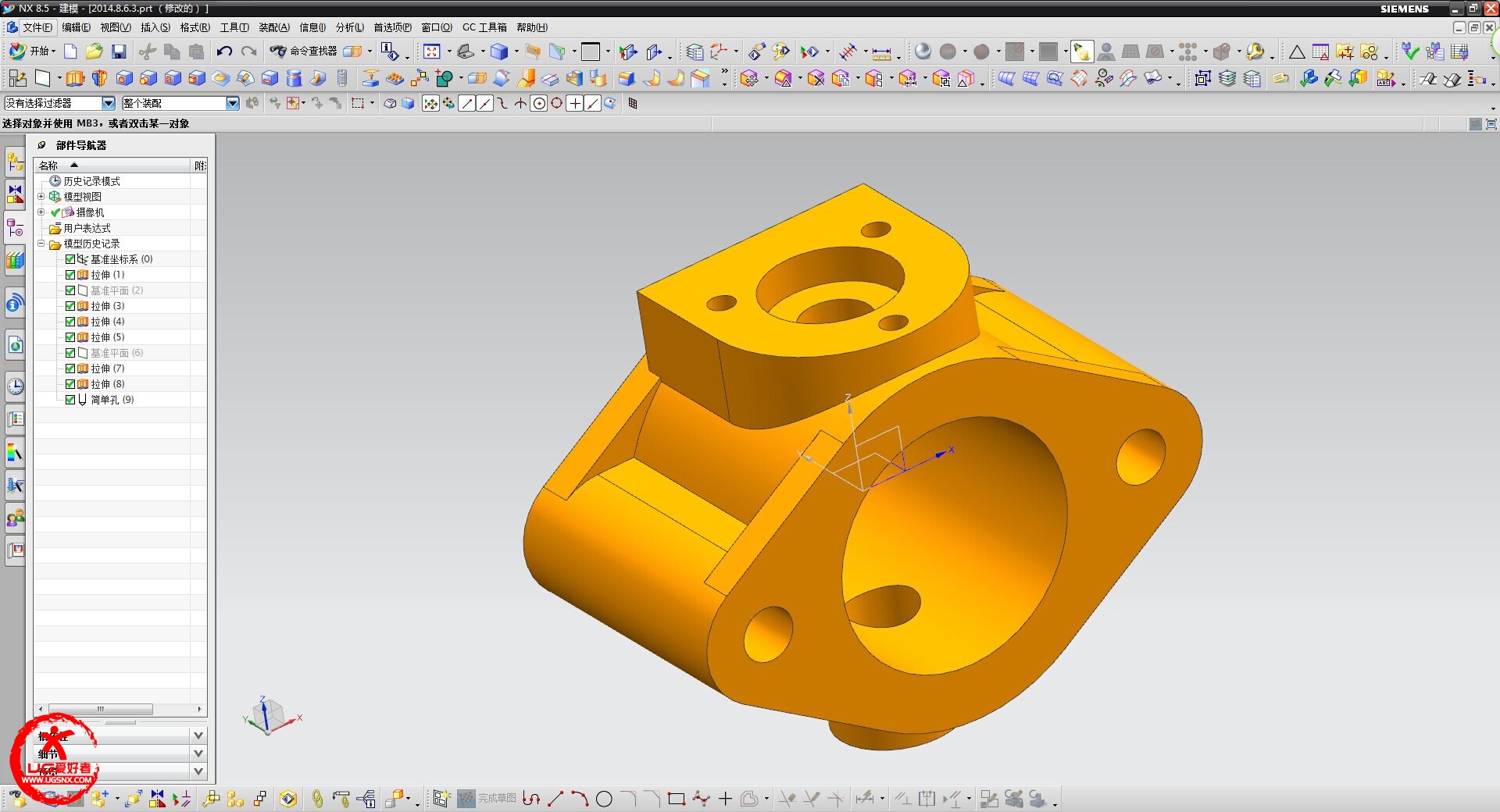Click the Redo arrow
Screen dimensions: 1500x812
coord(249,52)
